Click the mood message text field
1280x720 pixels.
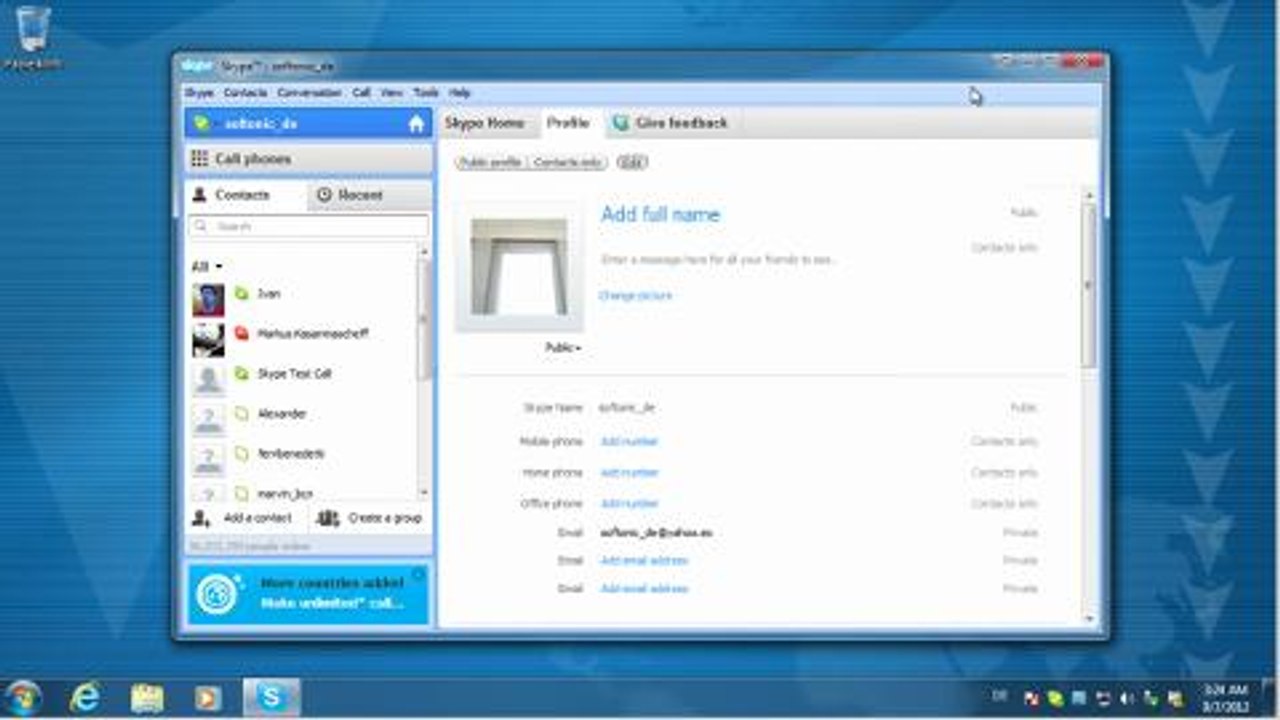tap(719, 260)
